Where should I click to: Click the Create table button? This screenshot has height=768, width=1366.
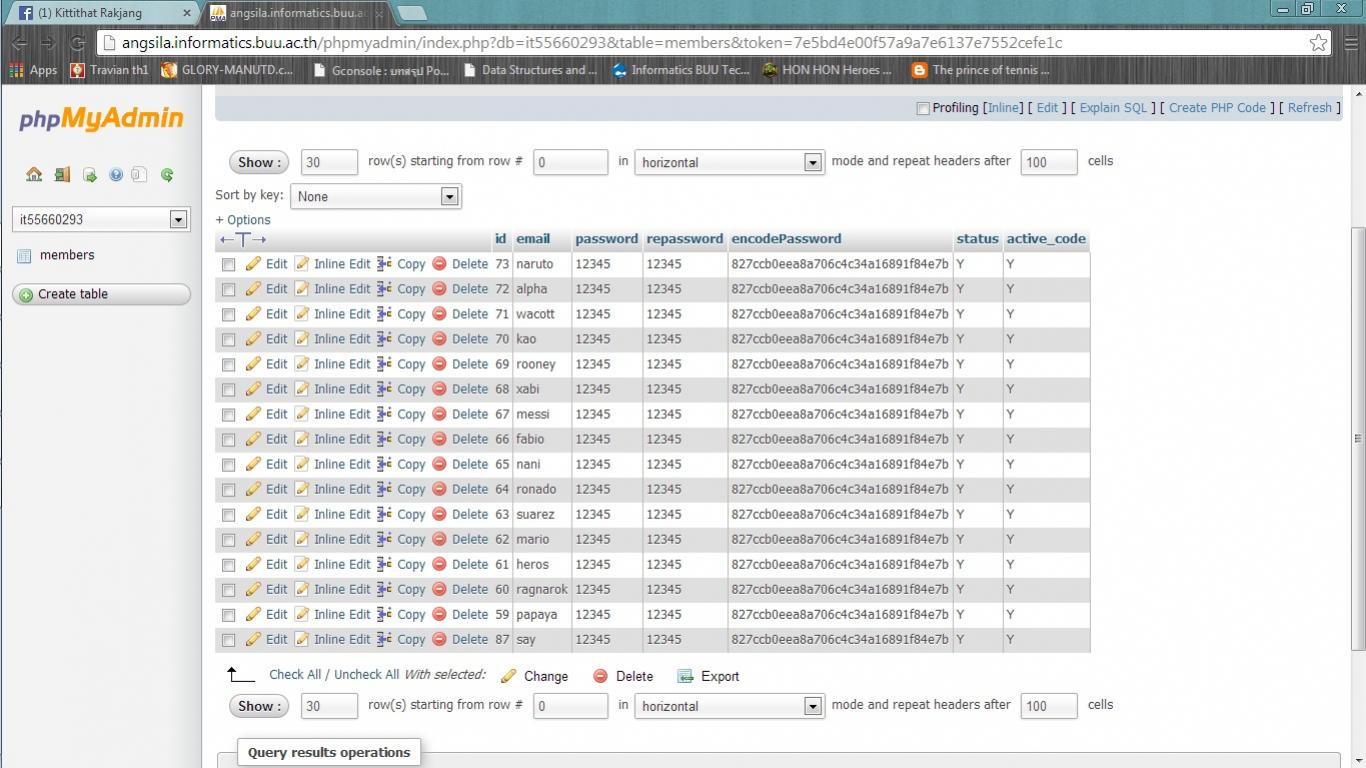[101, 294]
